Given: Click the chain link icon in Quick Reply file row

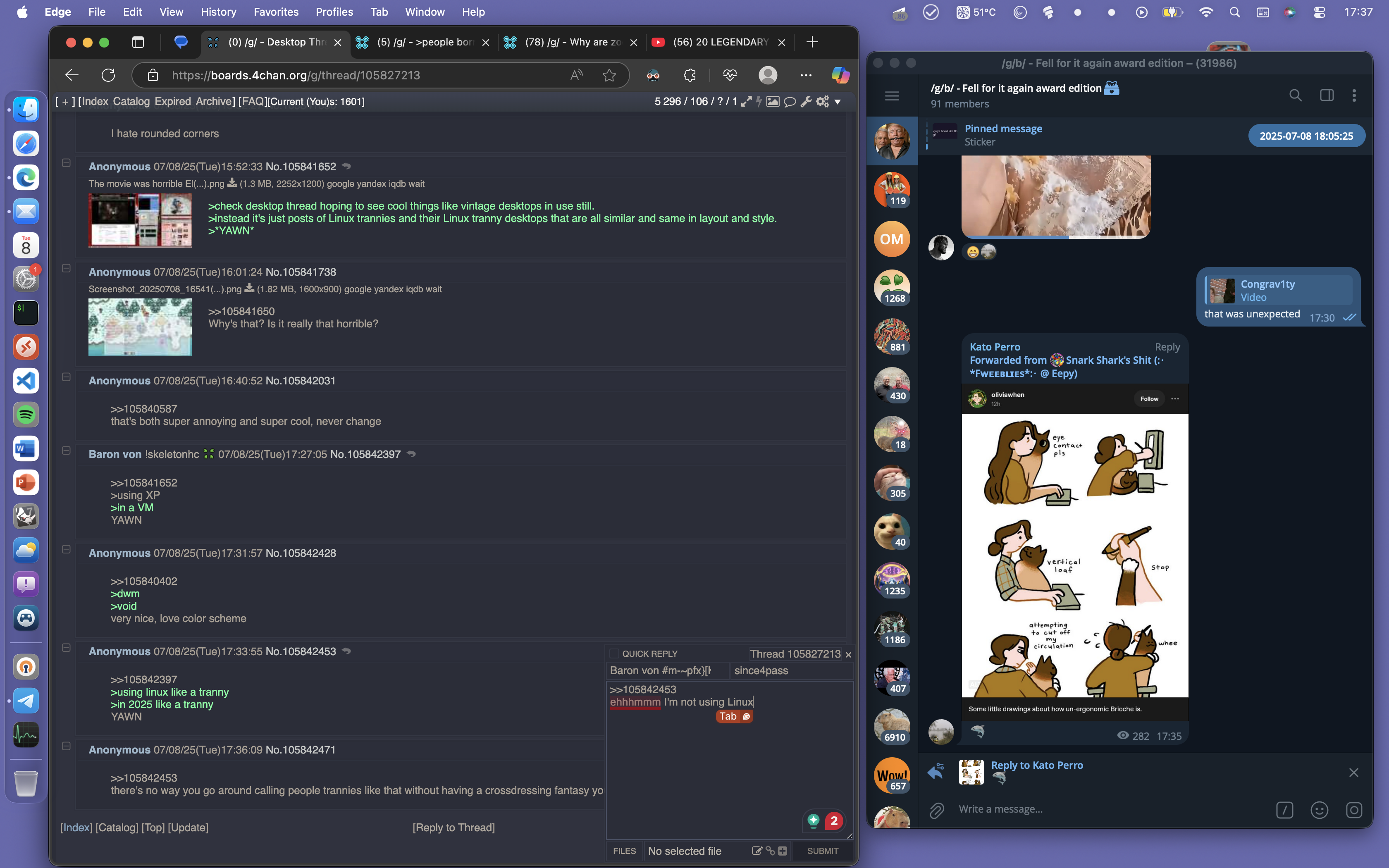Looking at the screenshot, I should tap(770, 851).
